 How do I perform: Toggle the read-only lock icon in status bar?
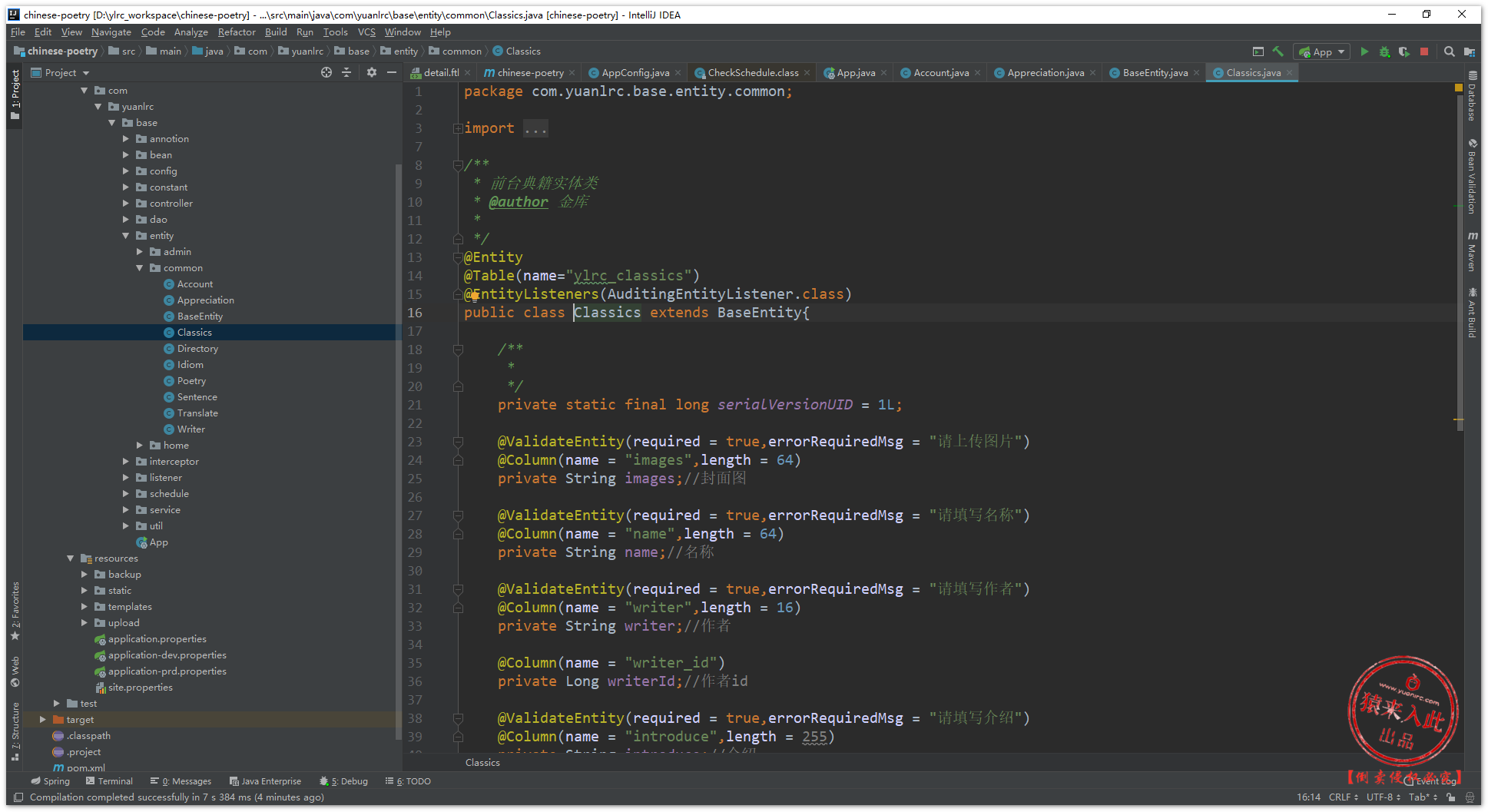1450,797
